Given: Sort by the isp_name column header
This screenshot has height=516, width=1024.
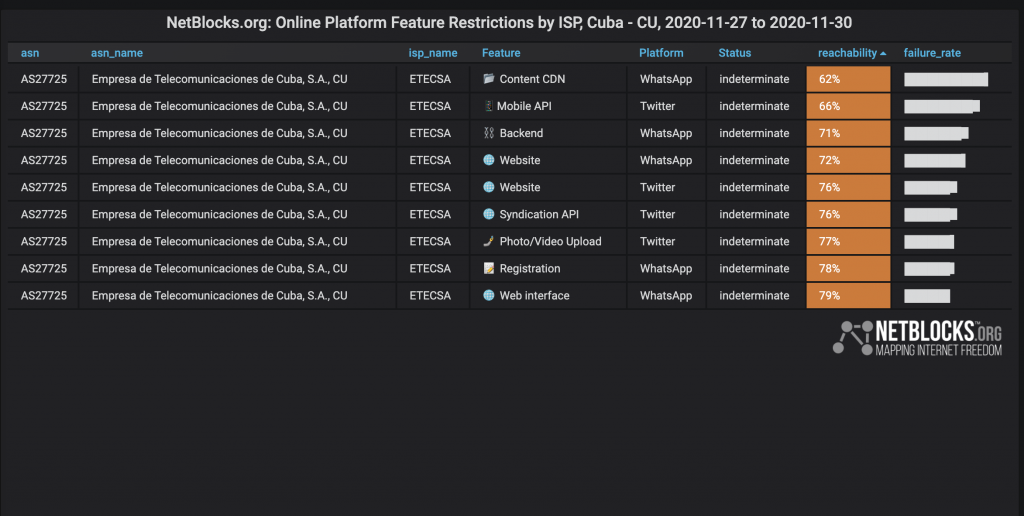Looking at the screenshot, I should pyautogui.click(x=433, y=53).
